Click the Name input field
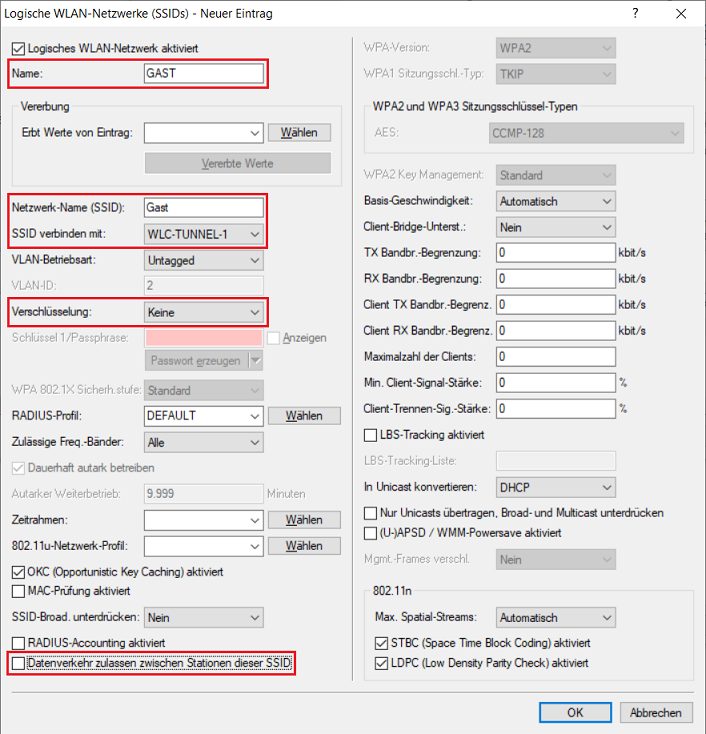706x734 pixels. click(204, 73)
